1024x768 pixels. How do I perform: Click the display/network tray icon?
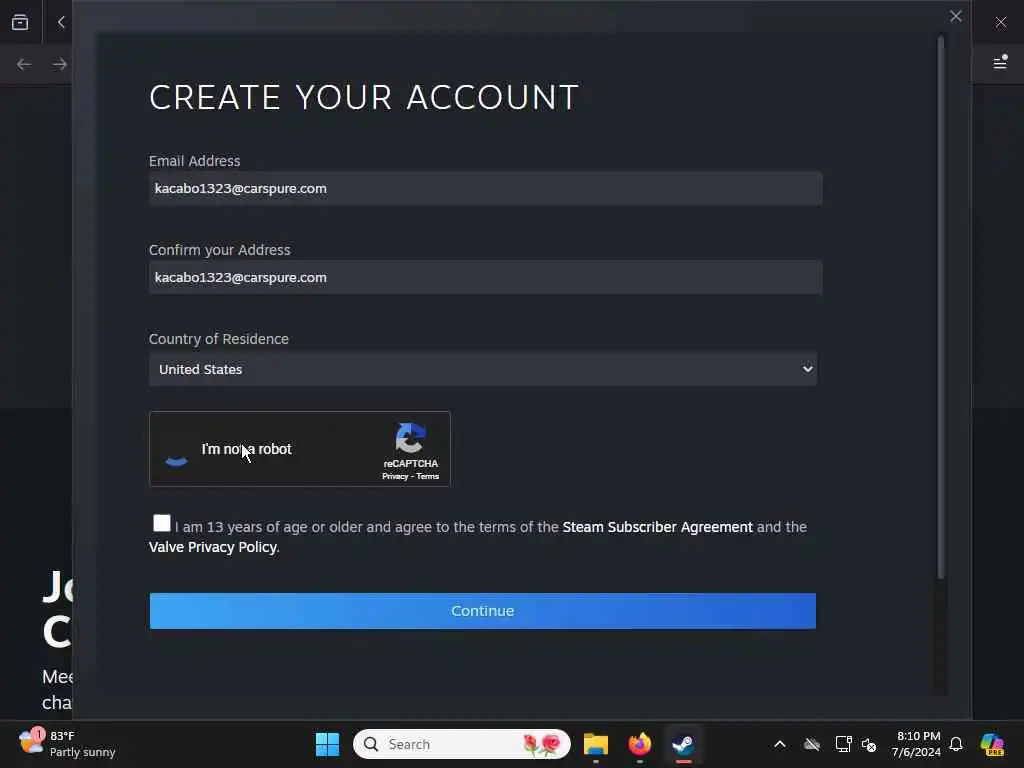pos(843,744)
